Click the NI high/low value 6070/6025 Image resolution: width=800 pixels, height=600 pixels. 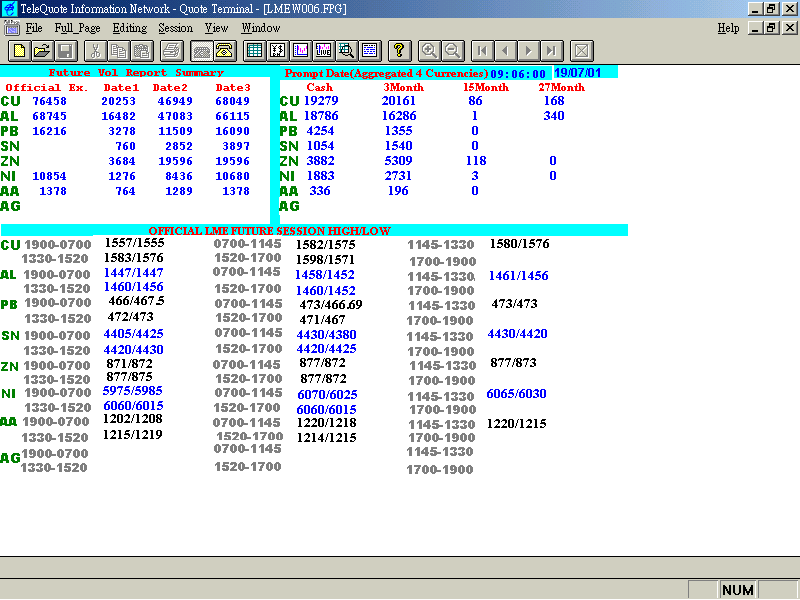click(x=327, y=395)
